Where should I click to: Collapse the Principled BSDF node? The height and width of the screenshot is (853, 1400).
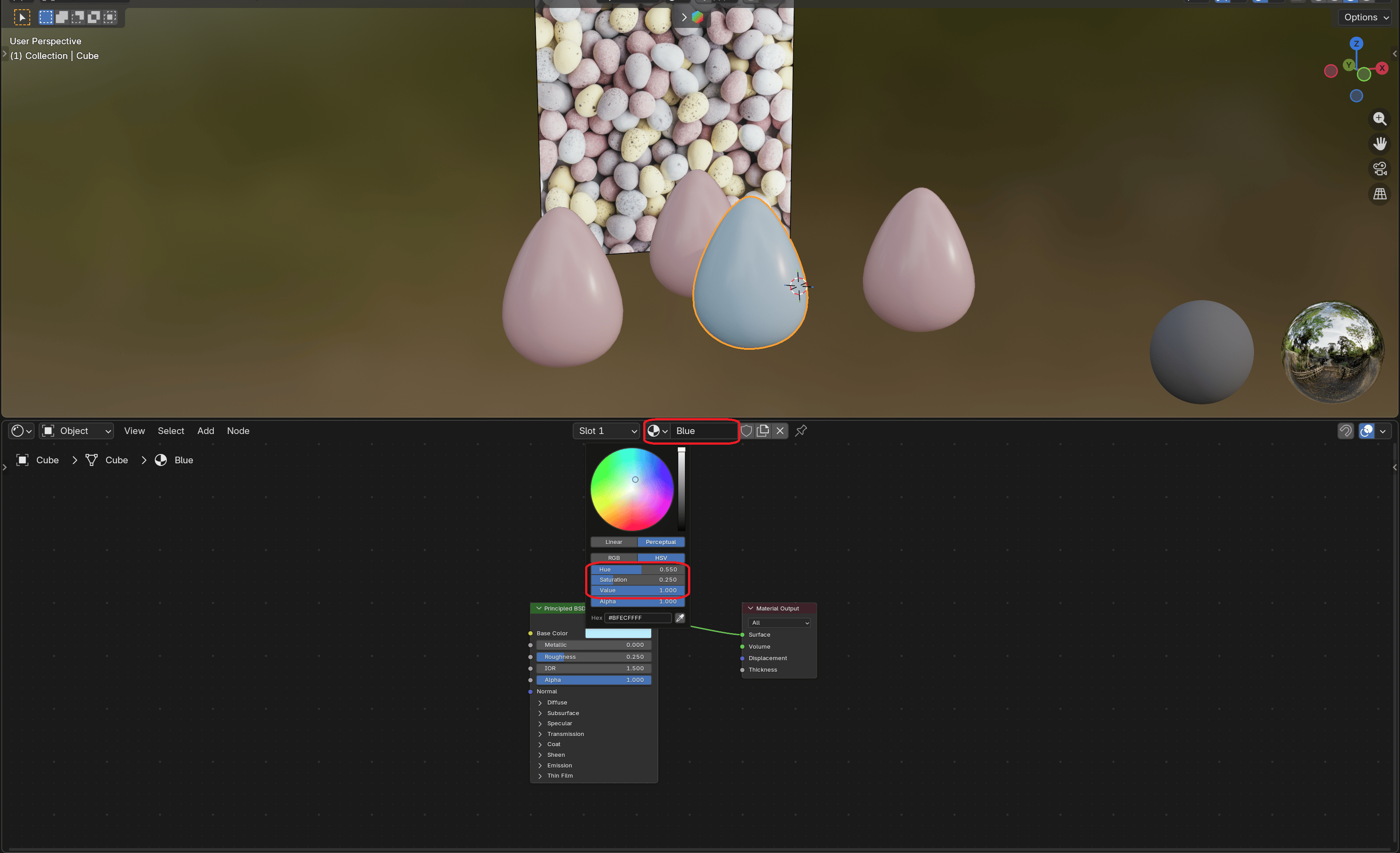pyautogui.click(x=539, y=608)
